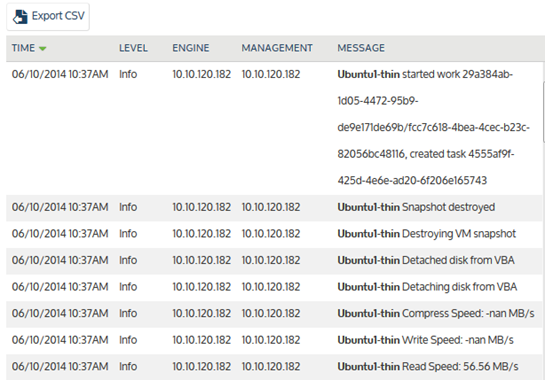
Task: Sort by the LEVEL column header
Action: tap(133, 48)
